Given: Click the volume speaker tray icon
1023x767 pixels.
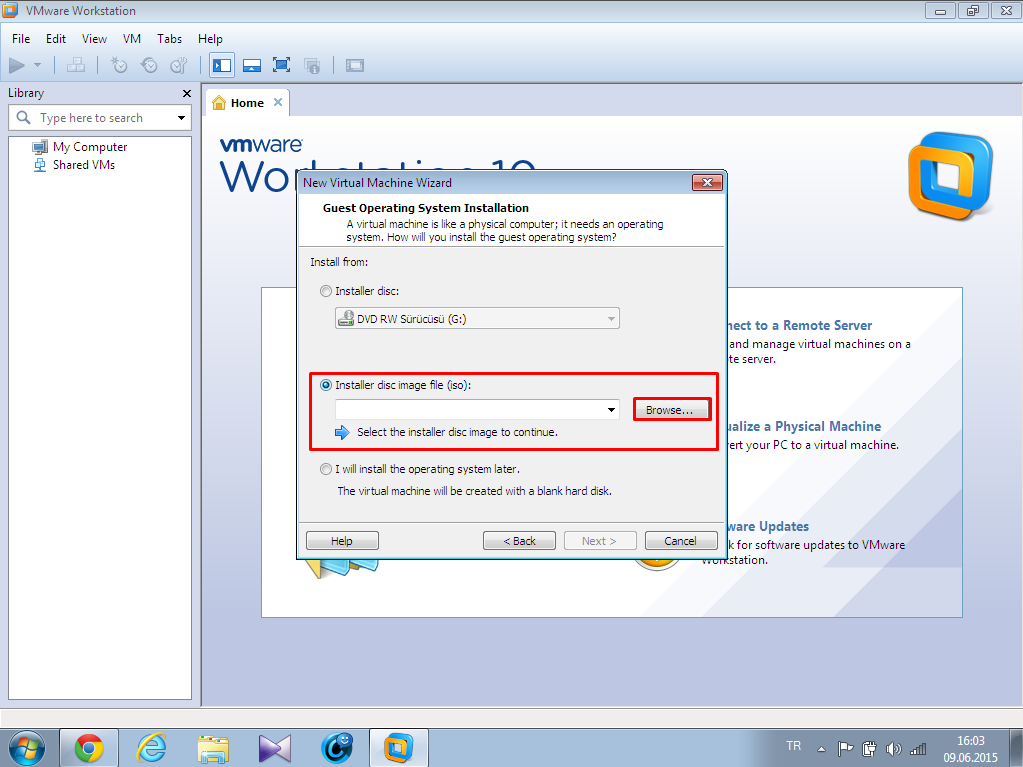Looking at the screenshot, I should point(893,749).
